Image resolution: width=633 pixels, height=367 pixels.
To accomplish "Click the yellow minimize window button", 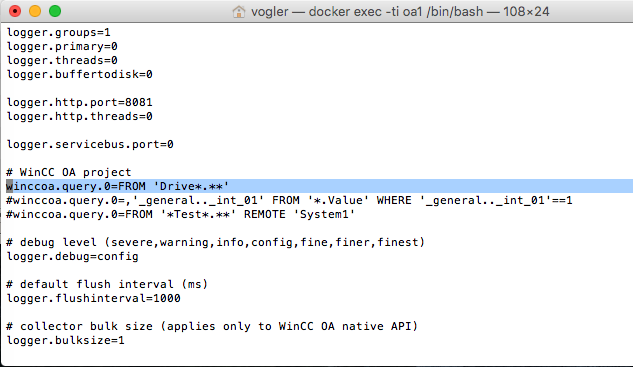I will 35,11.
